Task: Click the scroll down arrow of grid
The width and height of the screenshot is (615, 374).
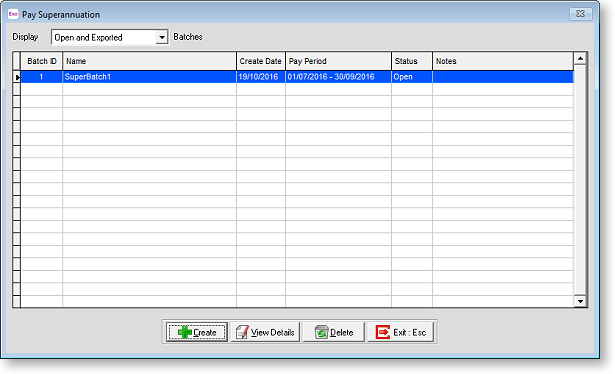Action: point(580,301)
